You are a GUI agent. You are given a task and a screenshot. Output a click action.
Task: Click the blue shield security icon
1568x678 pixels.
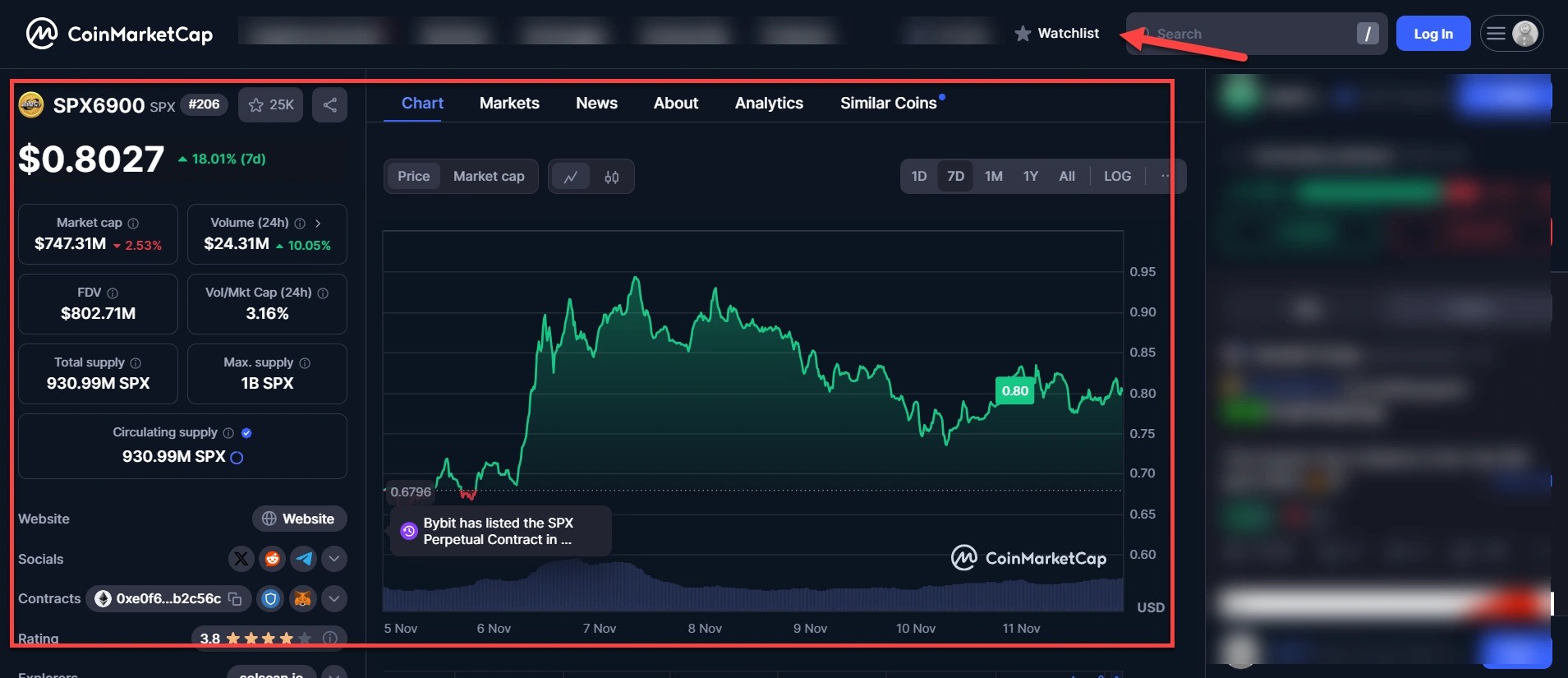point(270,599)
